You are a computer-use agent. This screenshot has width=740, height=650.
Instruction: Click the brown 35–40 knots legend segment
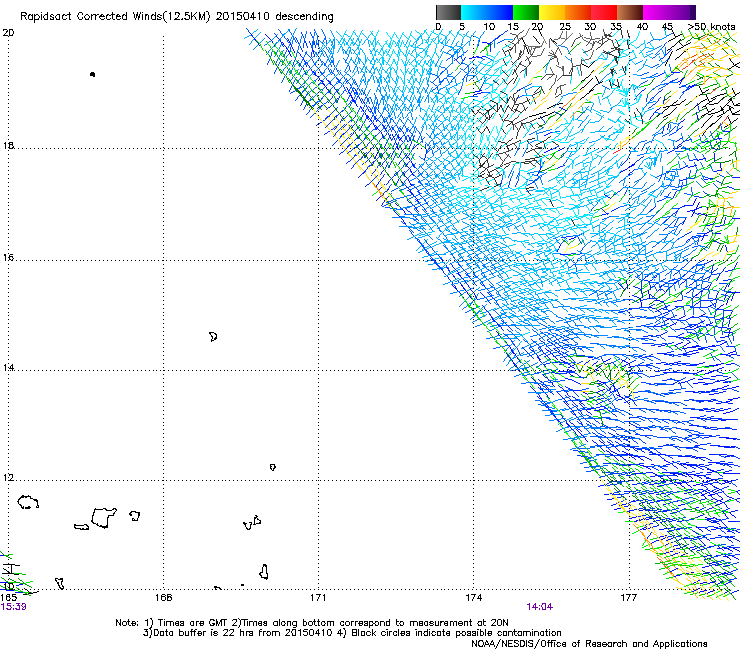tap(630, 12)
